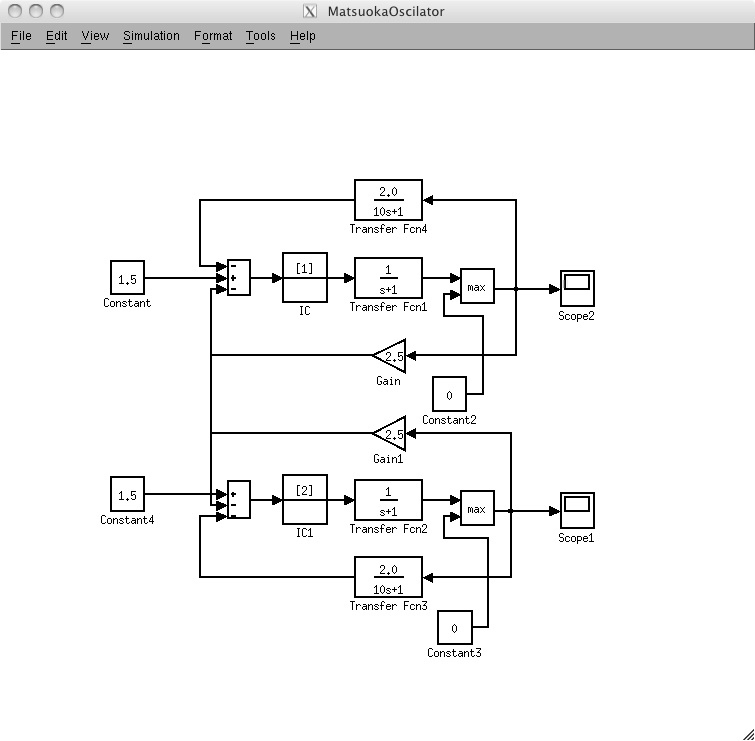Open the View menu
Screen dimensions: 755x741
click(x=96, y=36)
